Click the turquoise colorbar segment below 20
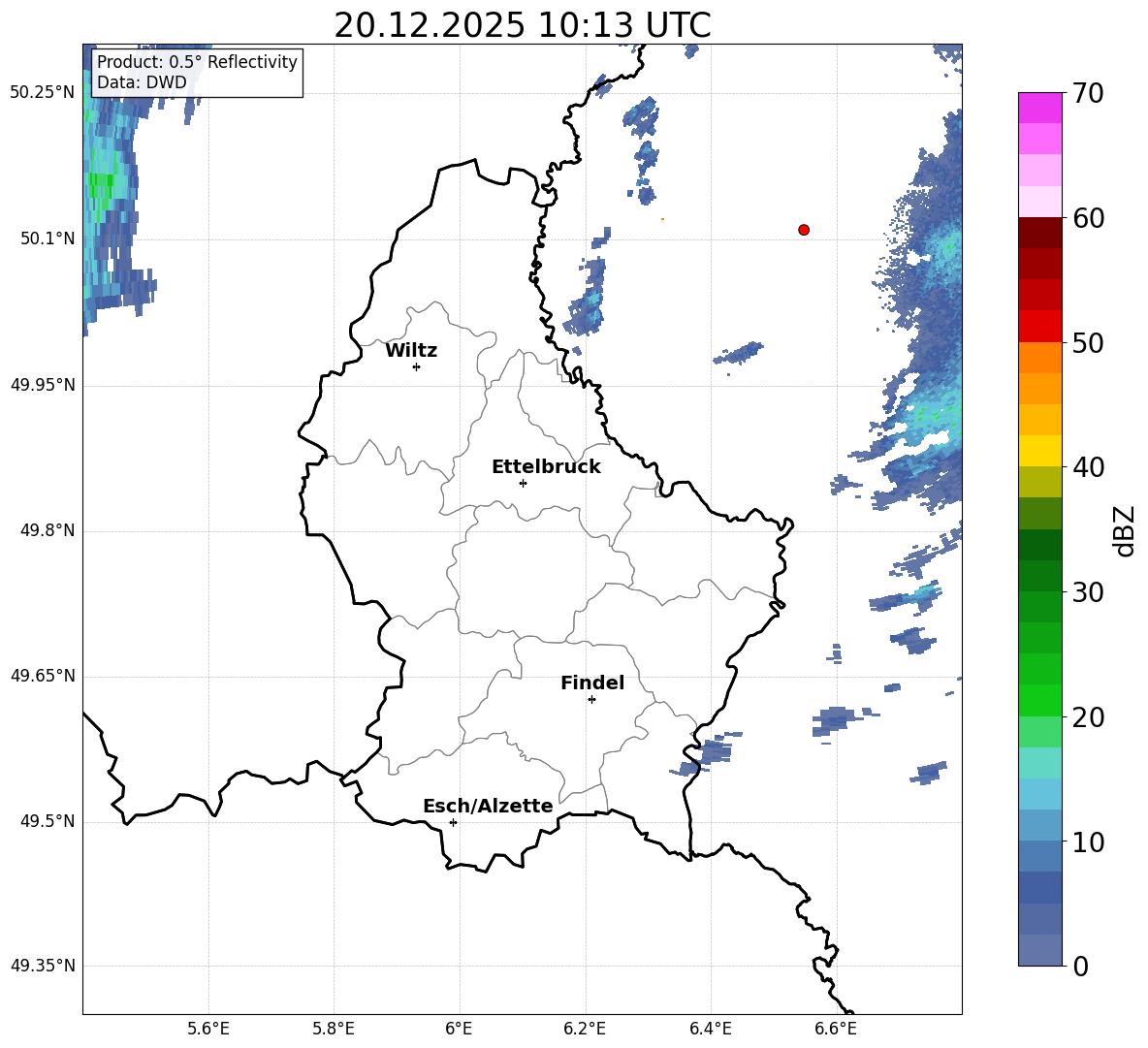Screen dimensions: 1148x1048 tap(1039, 763)
